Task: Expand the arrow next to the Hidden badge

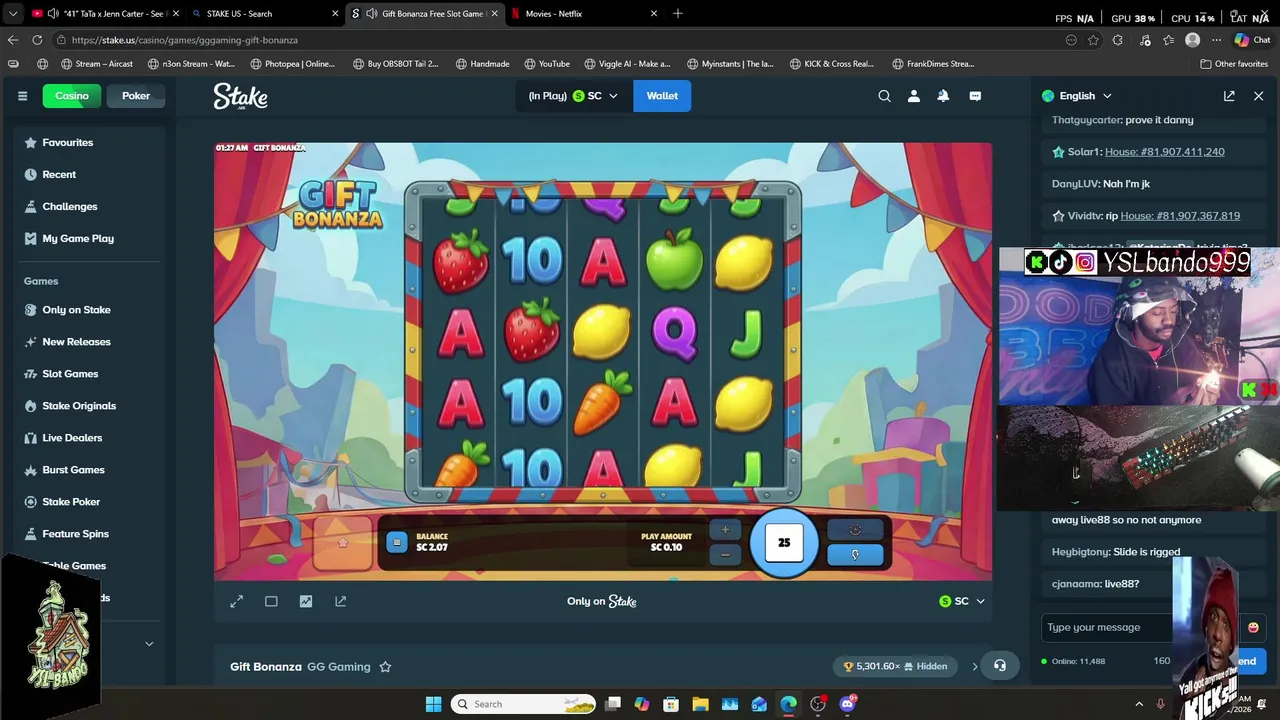Action: click(x=975, y=666)
